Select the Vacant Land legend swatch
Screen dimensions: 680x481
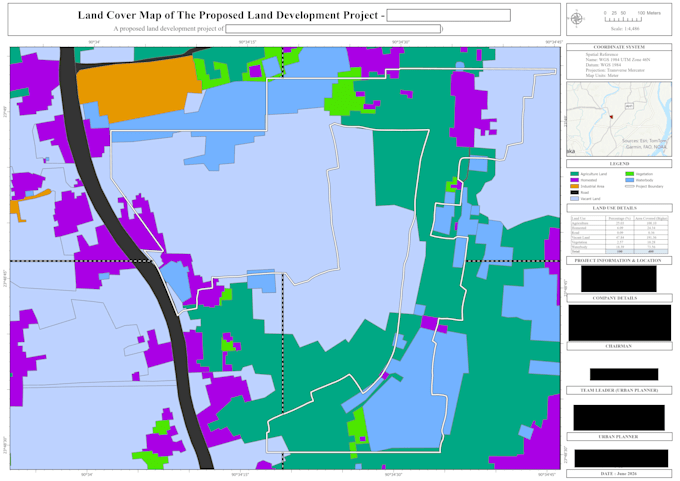point(575,199)
